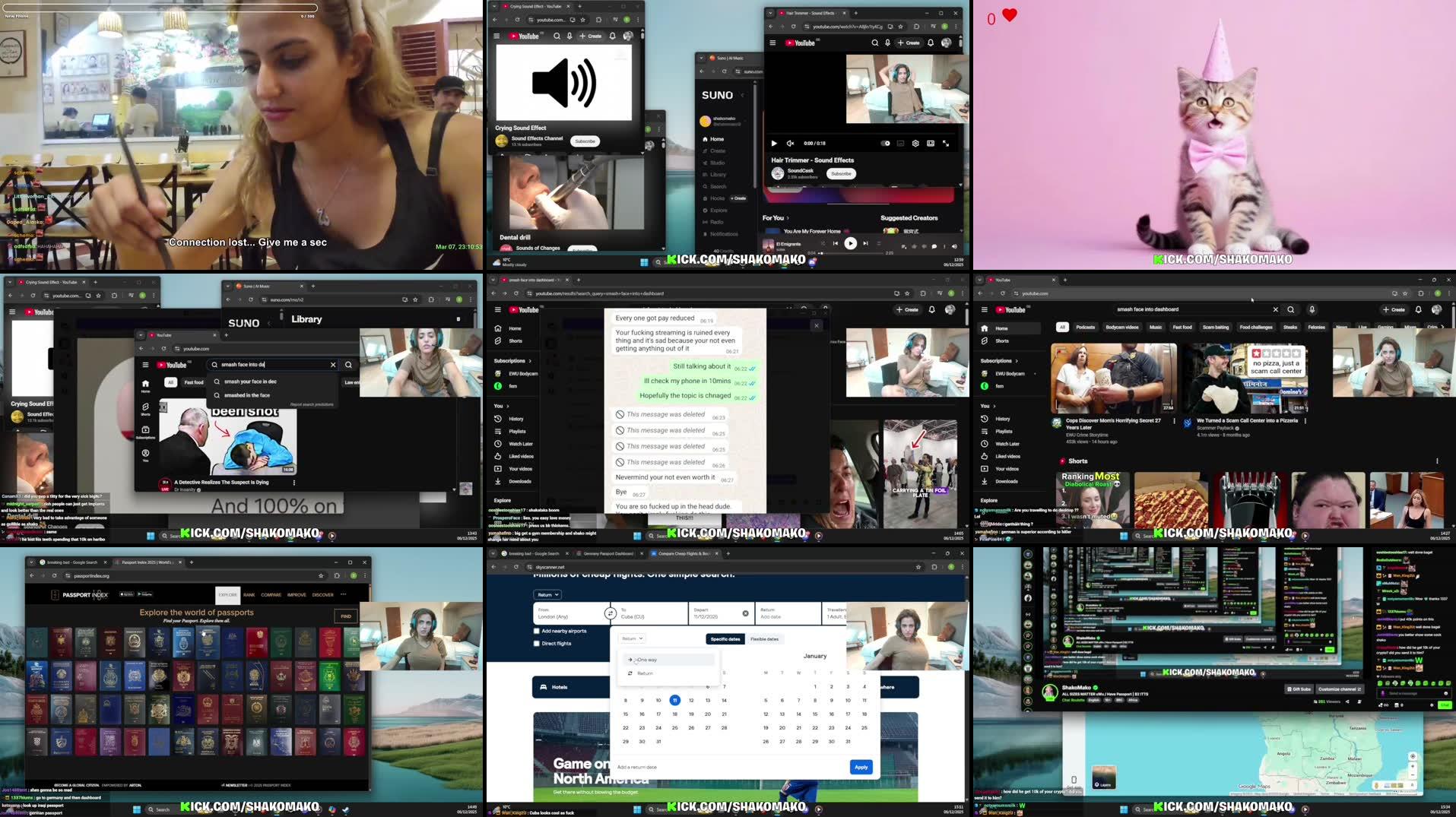Open the Return trip-type dropdown on Skyscanner
The image size is (1456, 817).
pos(632,638)
